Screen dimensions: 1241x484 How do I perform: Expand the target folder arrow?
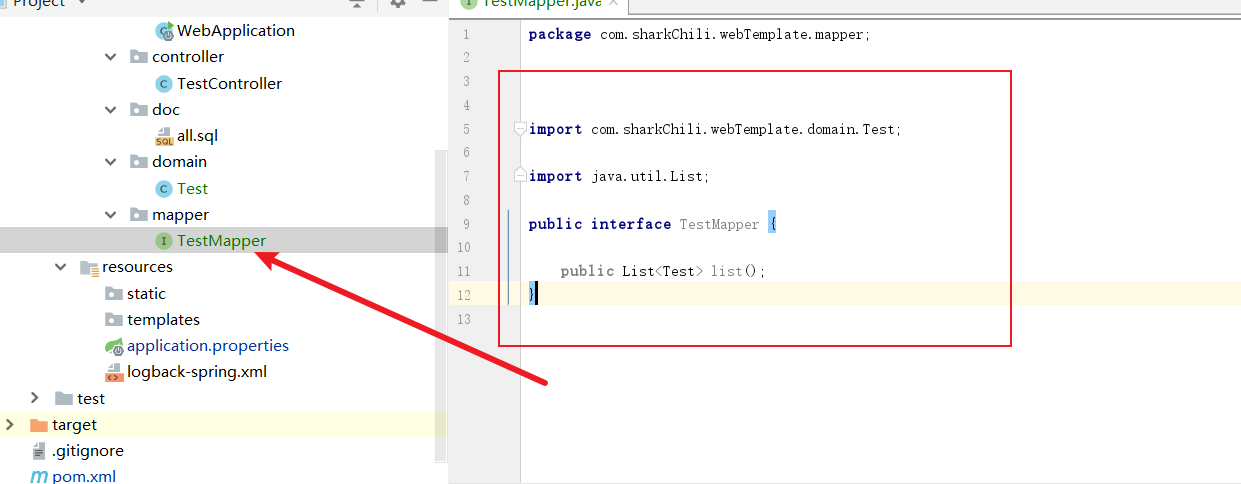click(11, 425)
